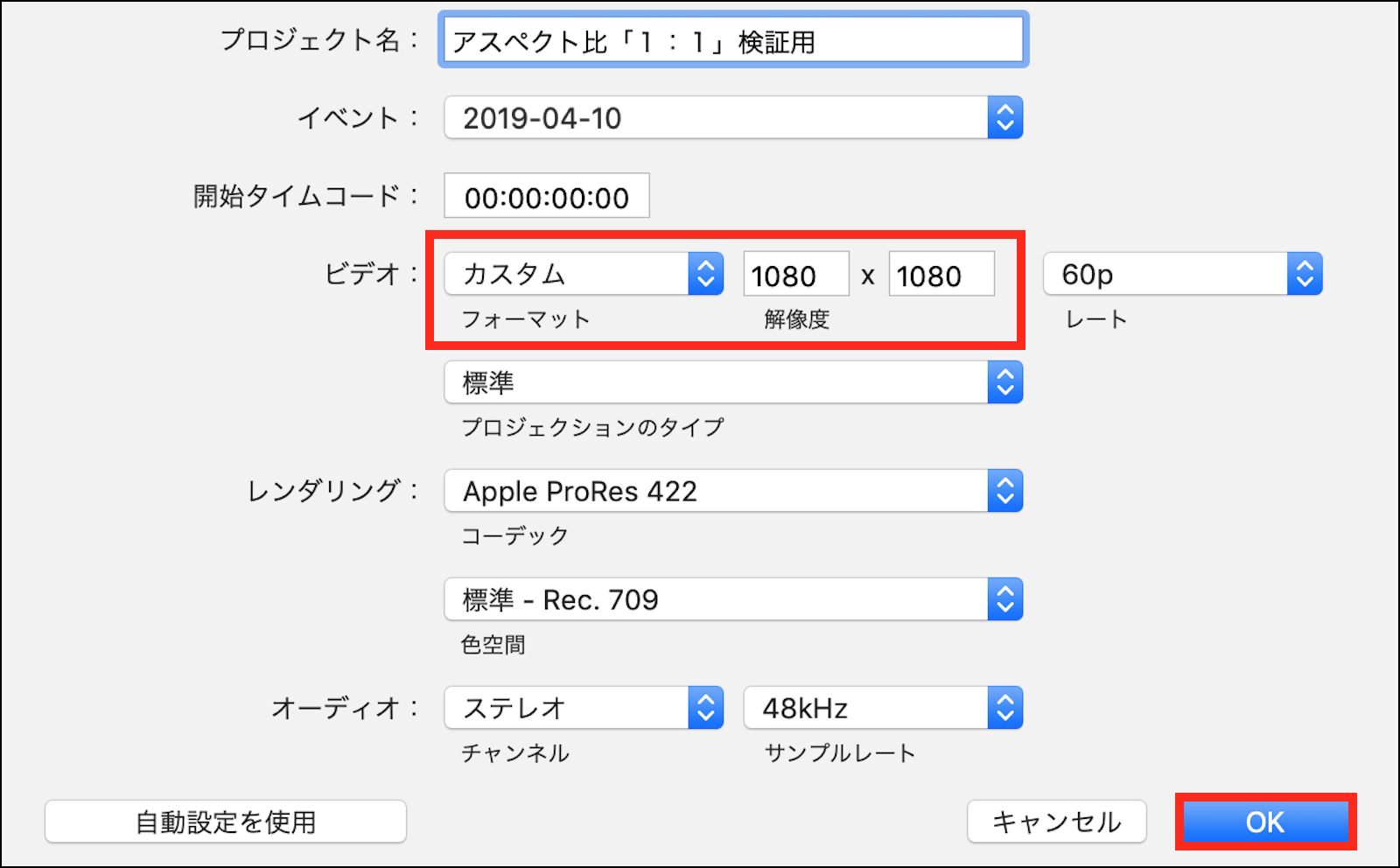
Task: Click the project name text field
Action: coord(733,40)
